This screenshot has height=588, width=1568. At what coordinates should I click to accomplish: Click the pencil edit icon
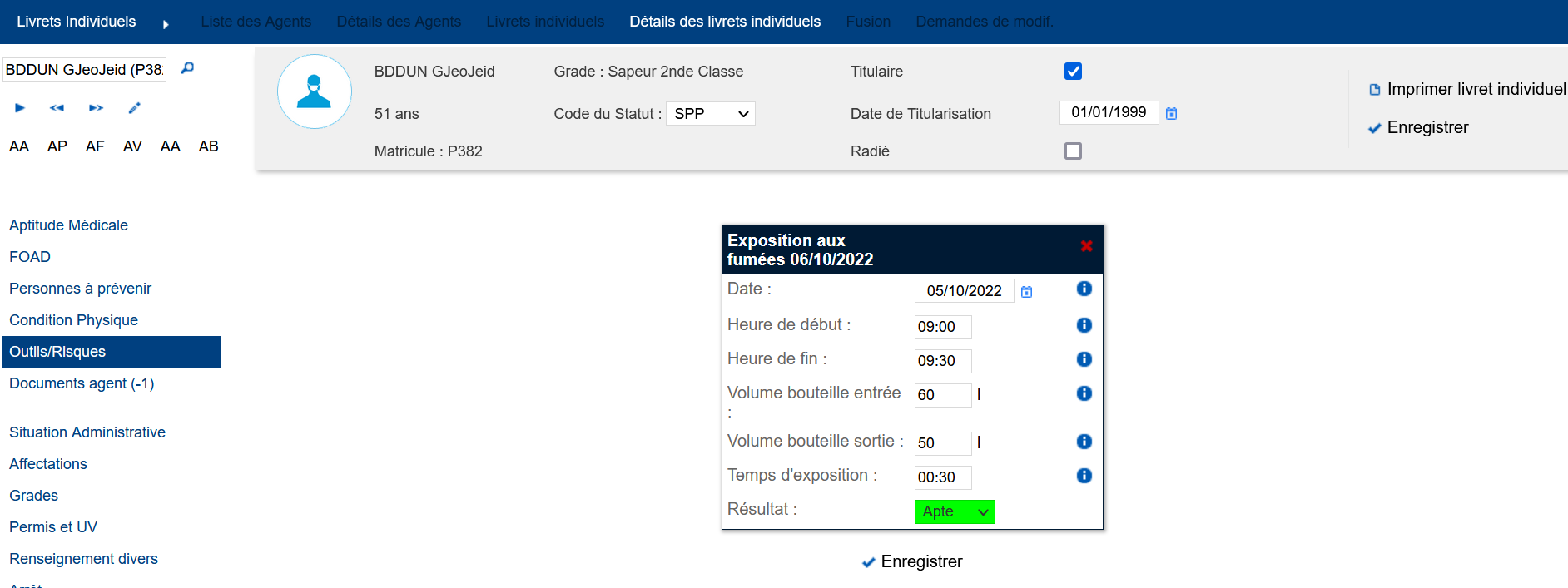click(x=134, y=108)
